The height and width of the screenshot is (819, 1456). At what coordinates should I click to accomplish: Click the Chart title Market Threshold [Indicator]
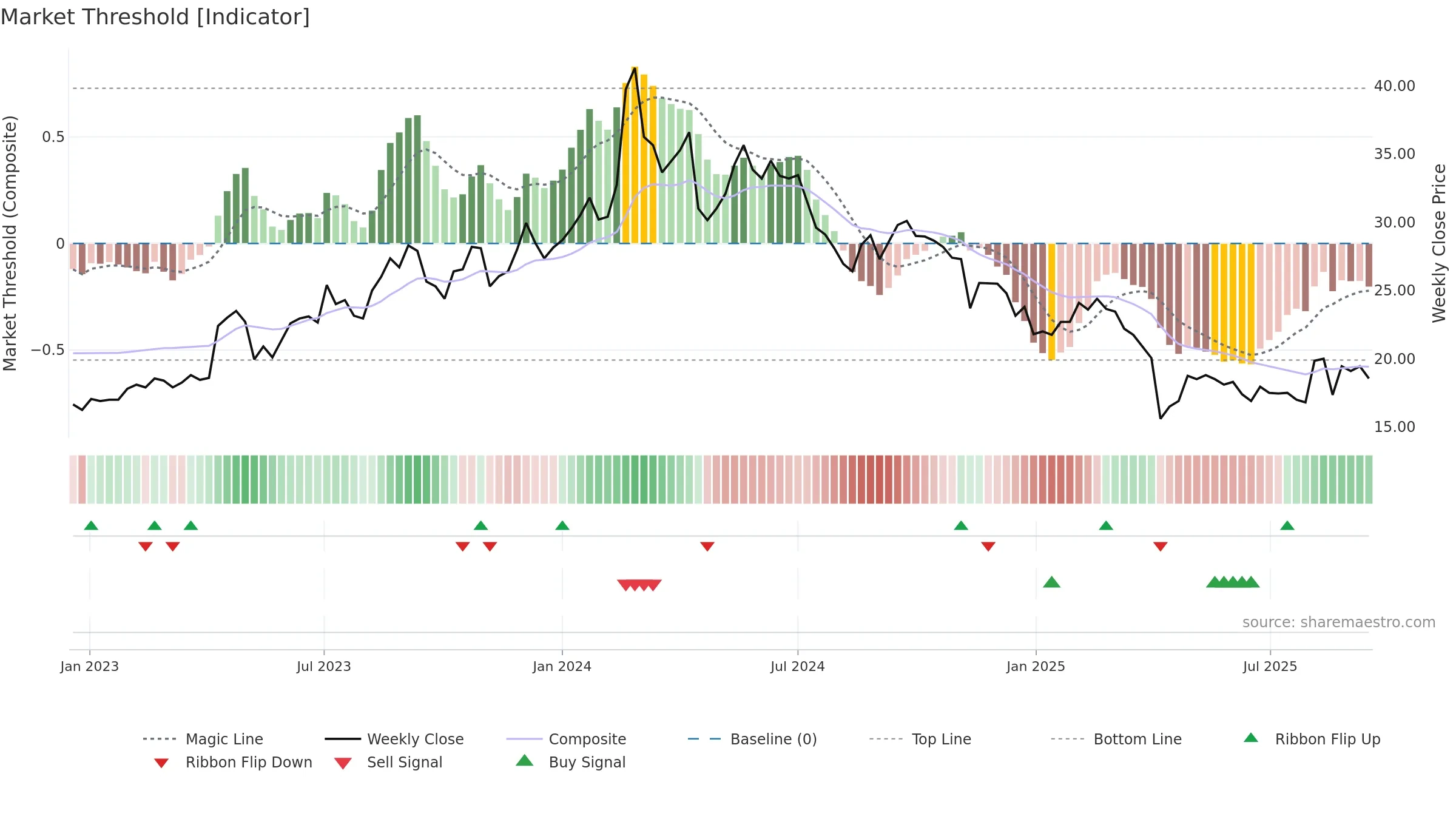[155, 17]
